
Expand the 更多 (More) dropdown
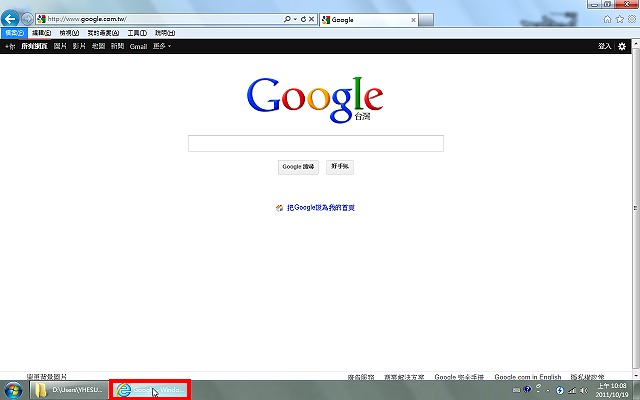(162, 47)
